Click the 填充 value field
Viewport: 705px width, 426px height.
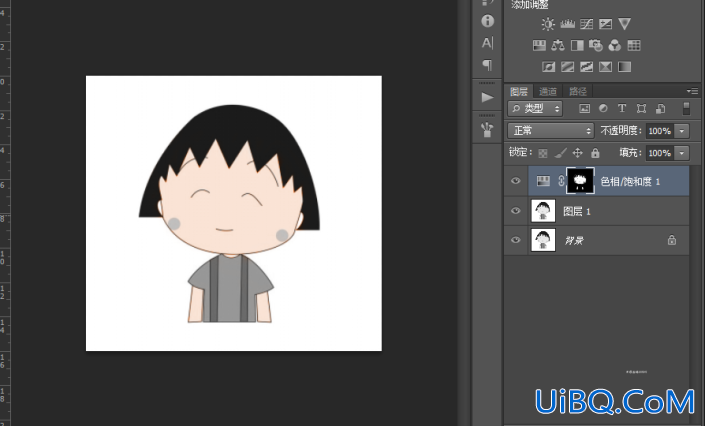coord(660,153)
